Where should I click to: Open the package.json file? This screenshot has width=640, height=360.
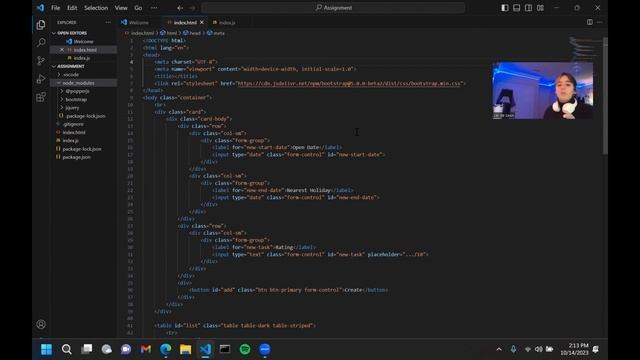coord(77,157)
